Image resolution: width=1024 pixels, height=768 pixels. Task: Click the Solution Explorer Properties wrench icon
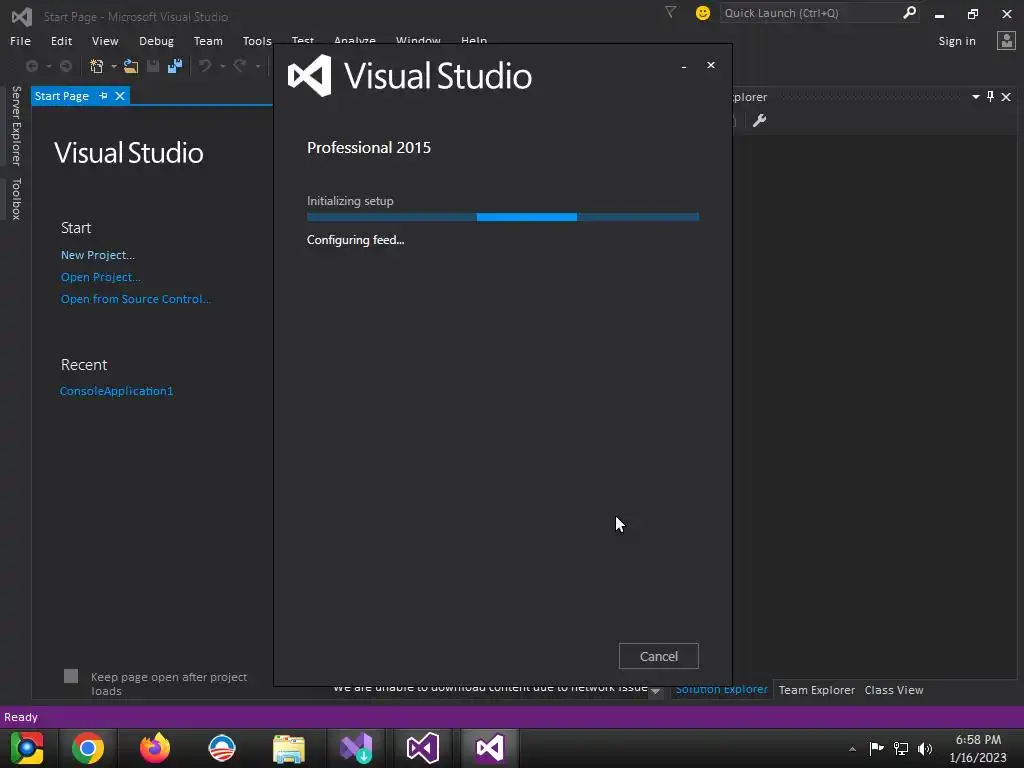759,120
